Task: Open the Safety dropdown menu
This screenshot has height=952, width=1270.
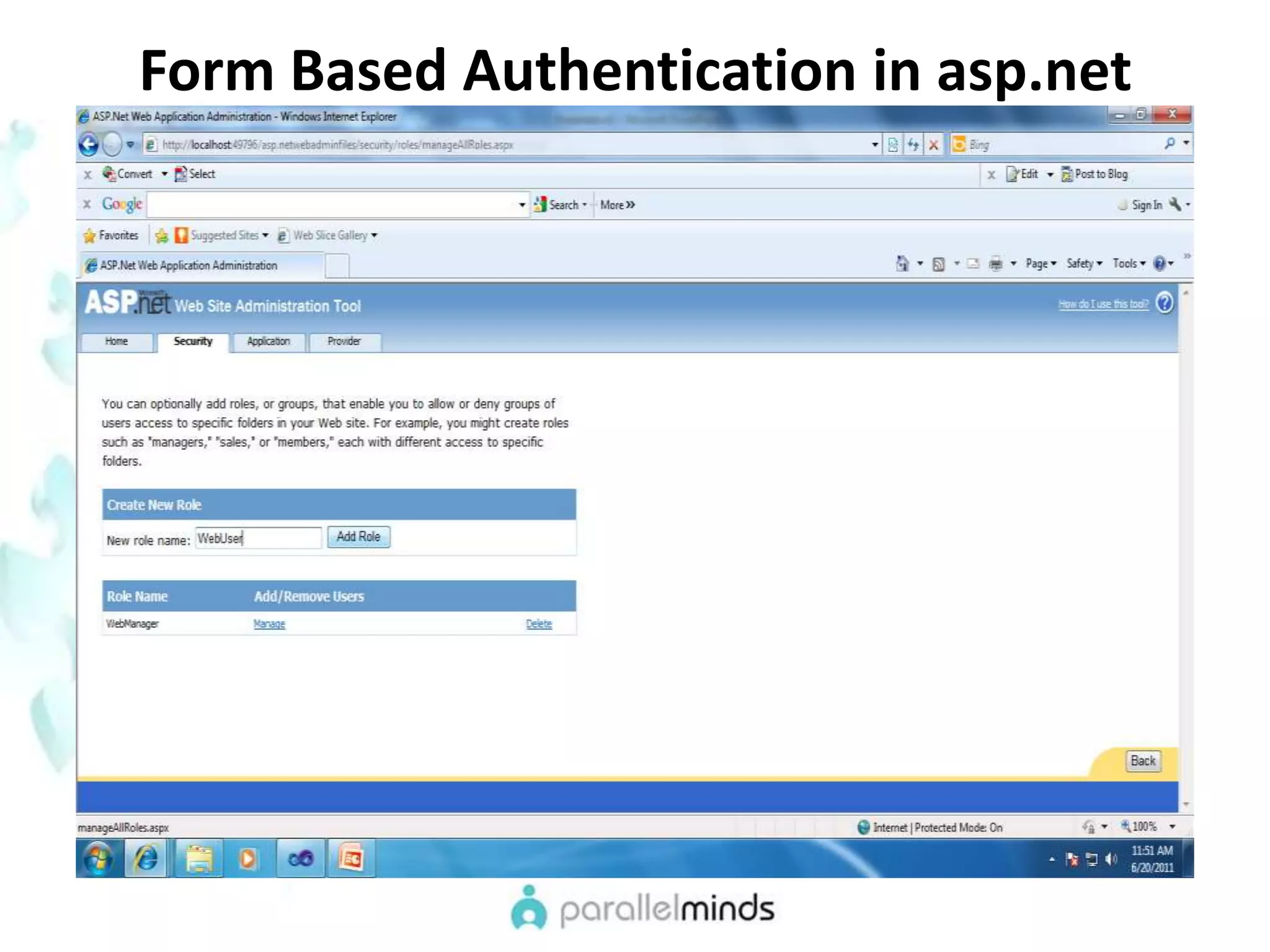Action: click(1084, 264)
